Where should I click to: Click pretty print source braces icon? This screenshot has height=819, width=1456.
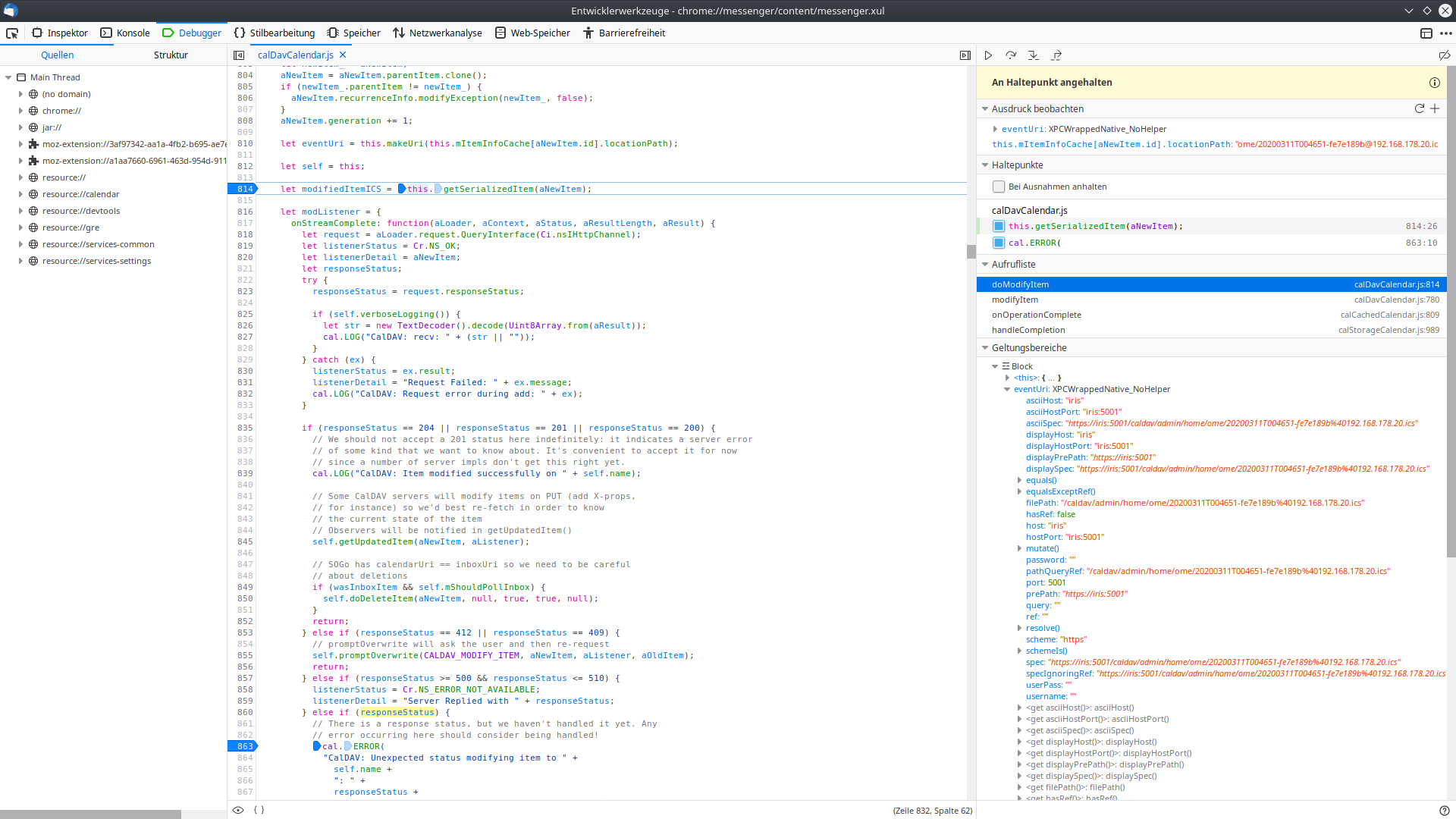tap(259, 810)
